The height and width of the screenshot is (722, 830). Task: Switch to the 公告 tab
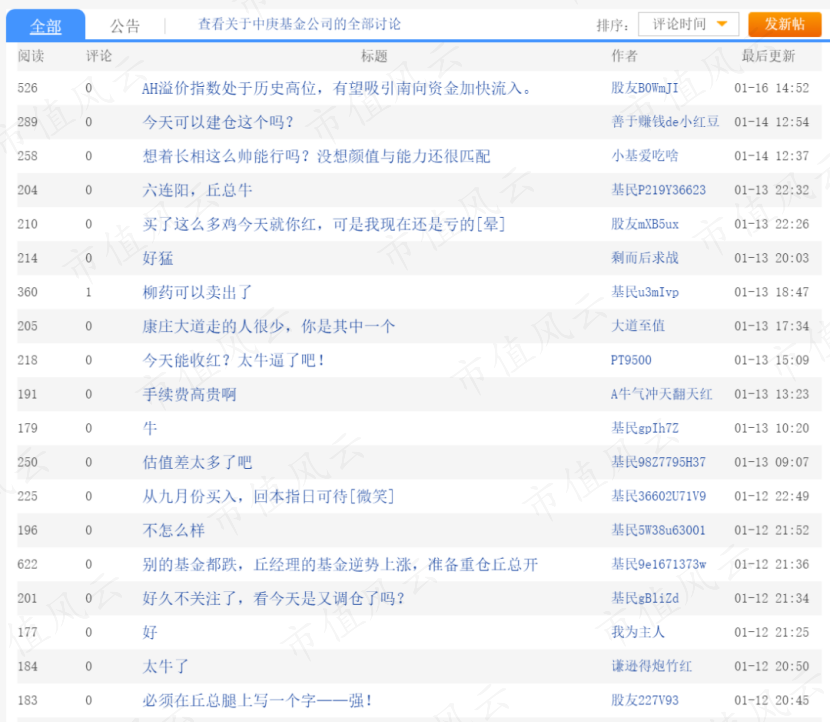pos(125,25)
